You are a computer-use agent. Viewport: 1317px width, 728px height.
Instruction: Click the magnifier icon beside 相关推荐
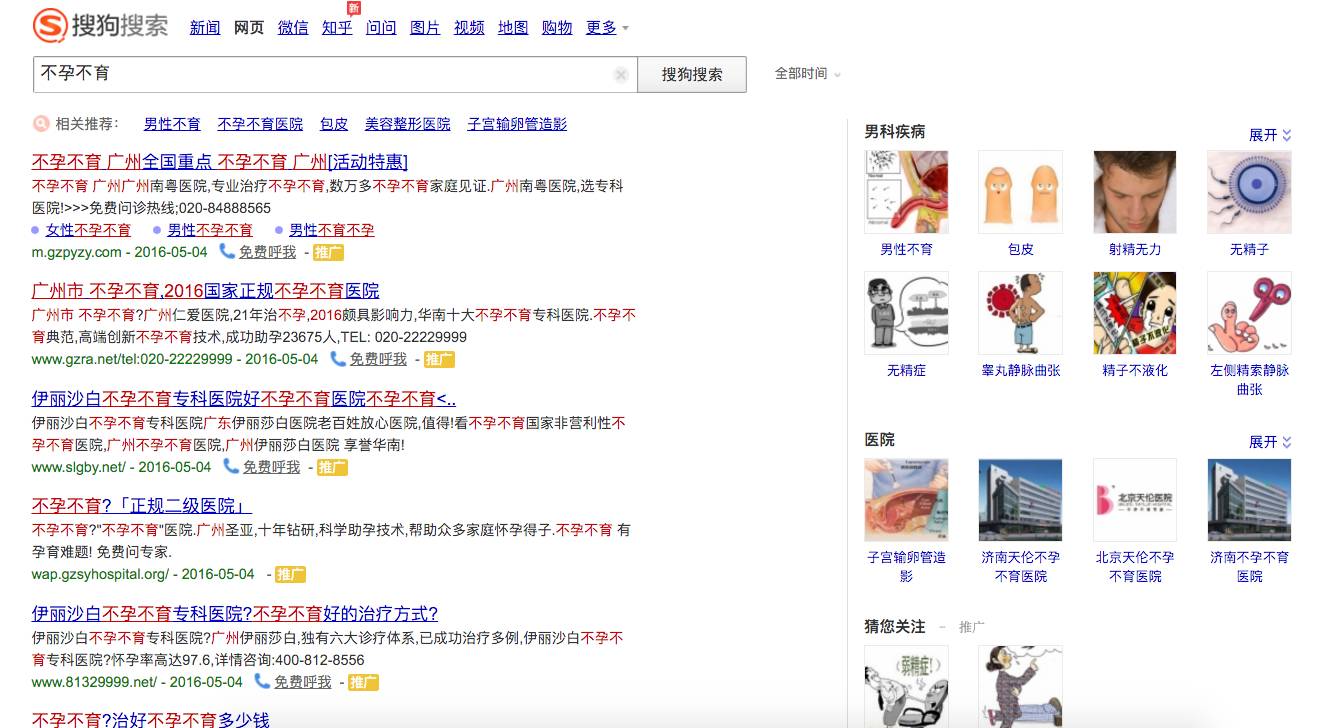41,124
